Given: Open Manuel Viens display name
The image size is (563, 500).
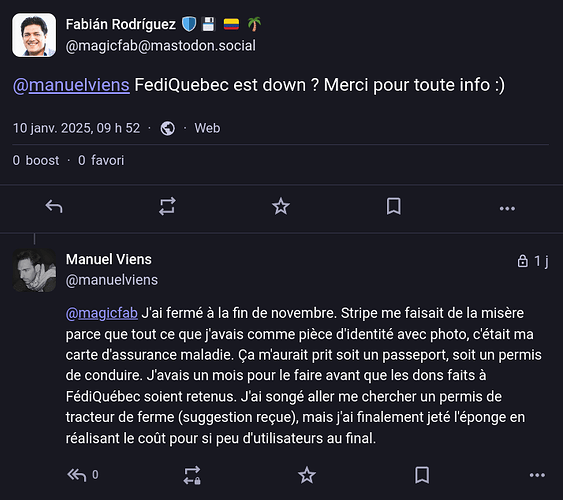Looking at the screenshot, I should (x=108, y=259).
